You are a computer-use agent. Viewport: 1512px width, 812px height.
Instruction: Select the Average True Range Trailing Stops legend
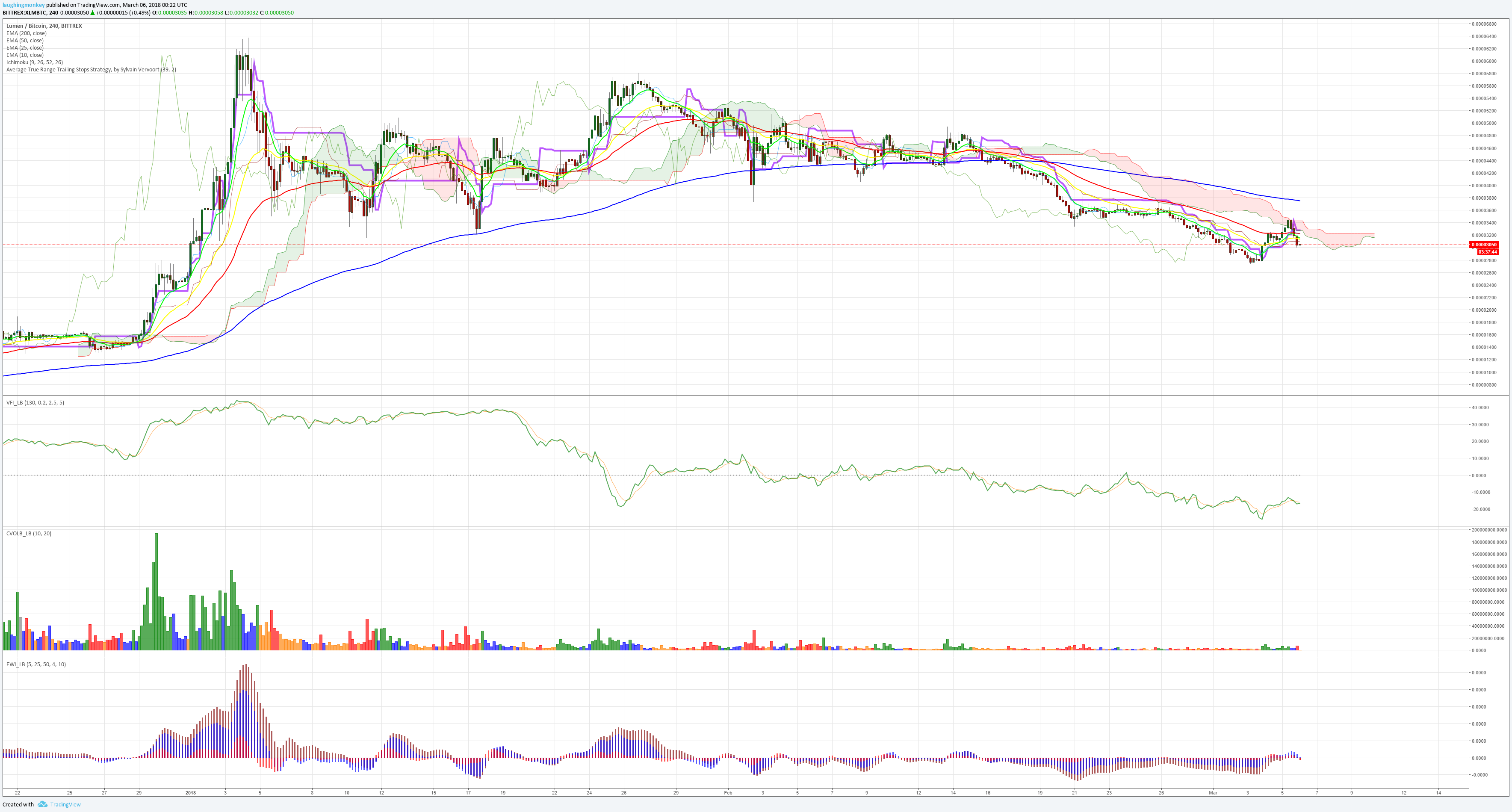point(91,69)
